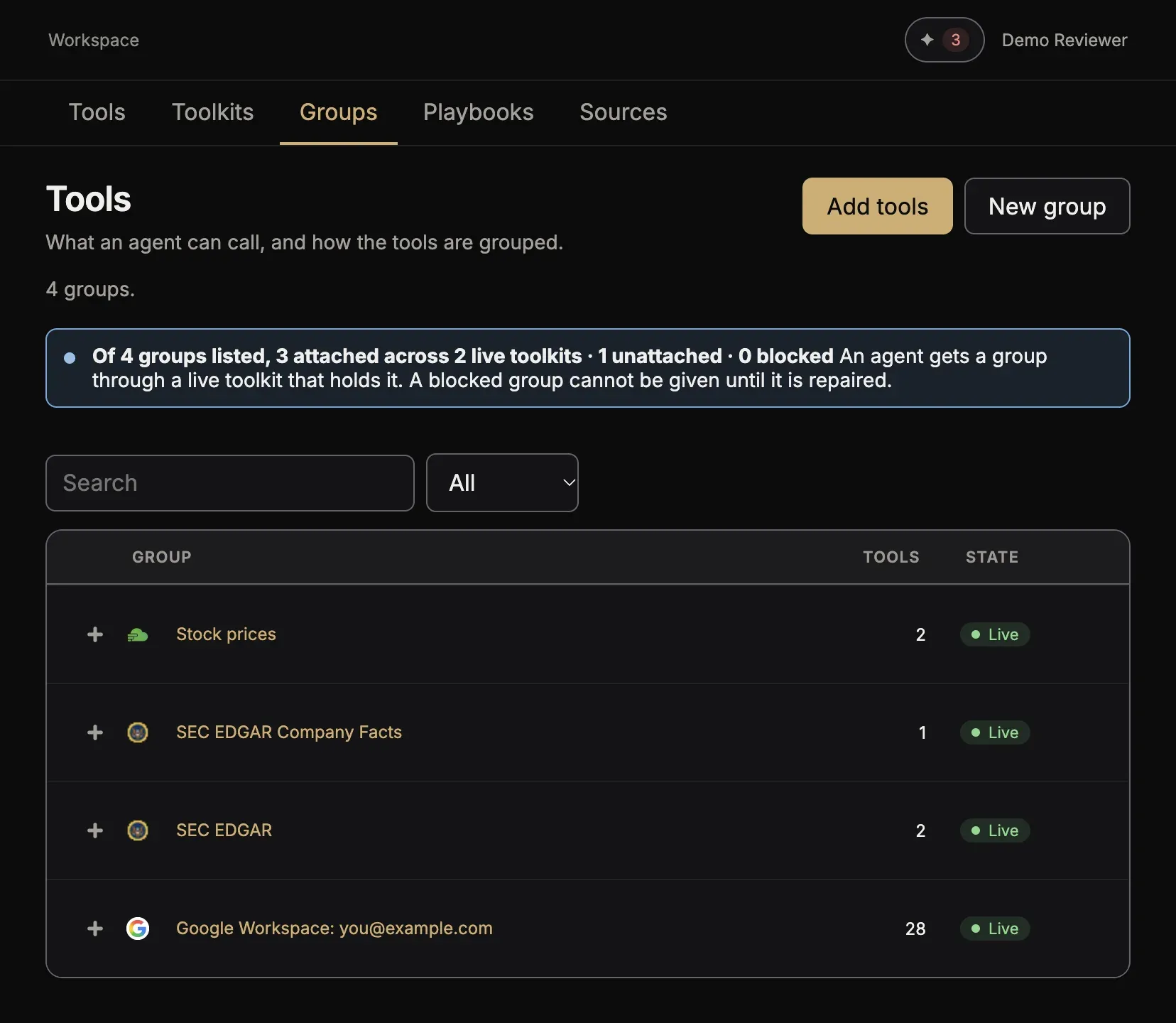
Task: Click the sparkle icon in notifications pill
Action: click(927, 40)
